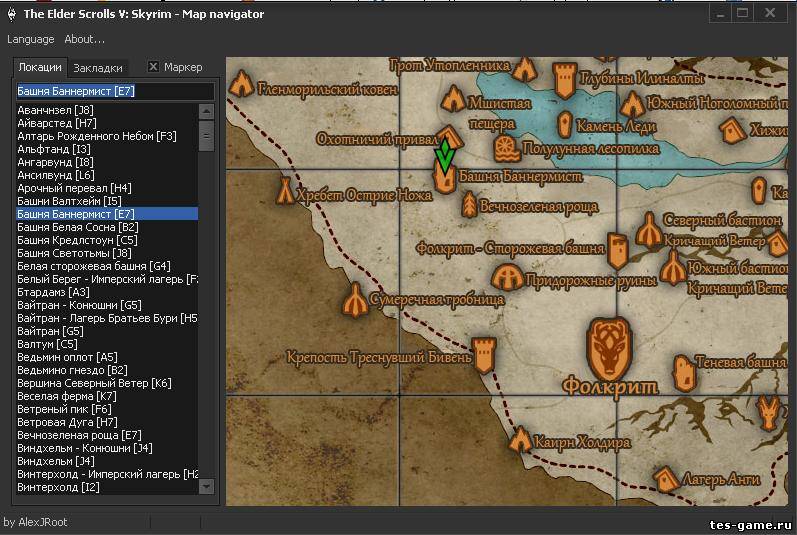This screenshot has width=797, height=535.
Task: Select Ветровая Дуга [H7] entry
Action: point(107,422)
